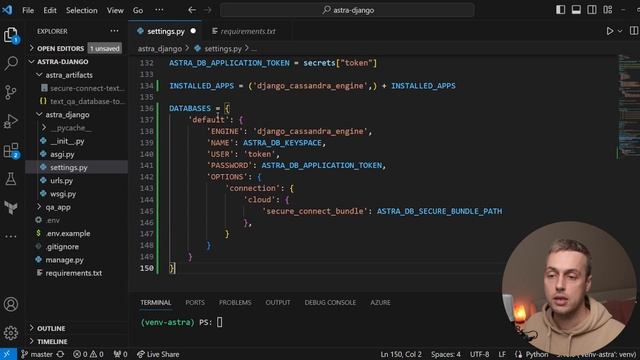The height and width of the screenshot is (360, 640).
Task: Collapse the astra_artifacts folder
Action: point(77,75)
